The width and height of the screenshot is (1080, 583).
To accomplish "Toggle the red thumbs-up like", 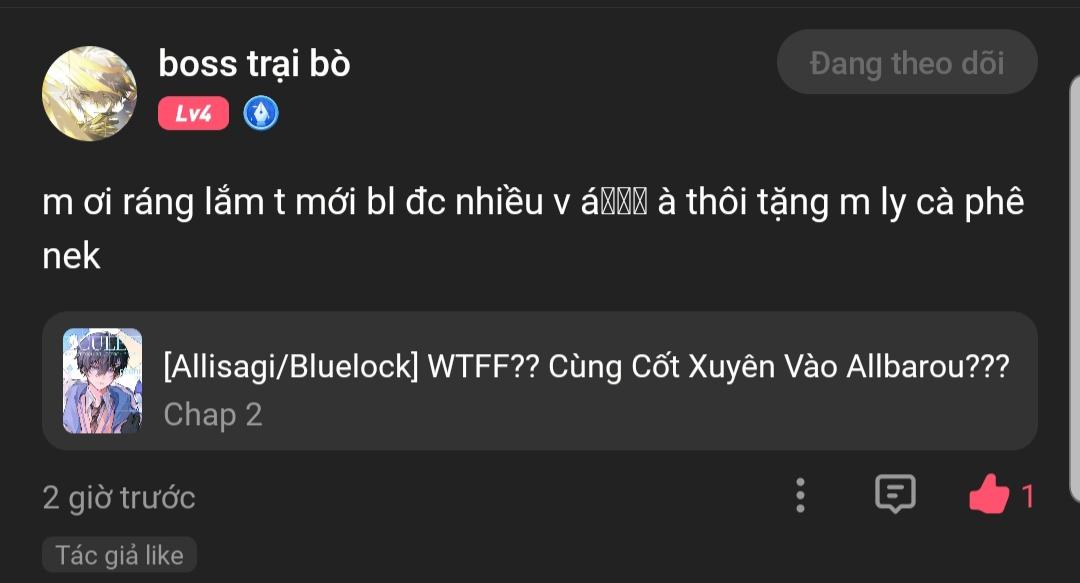I will 989,494.
